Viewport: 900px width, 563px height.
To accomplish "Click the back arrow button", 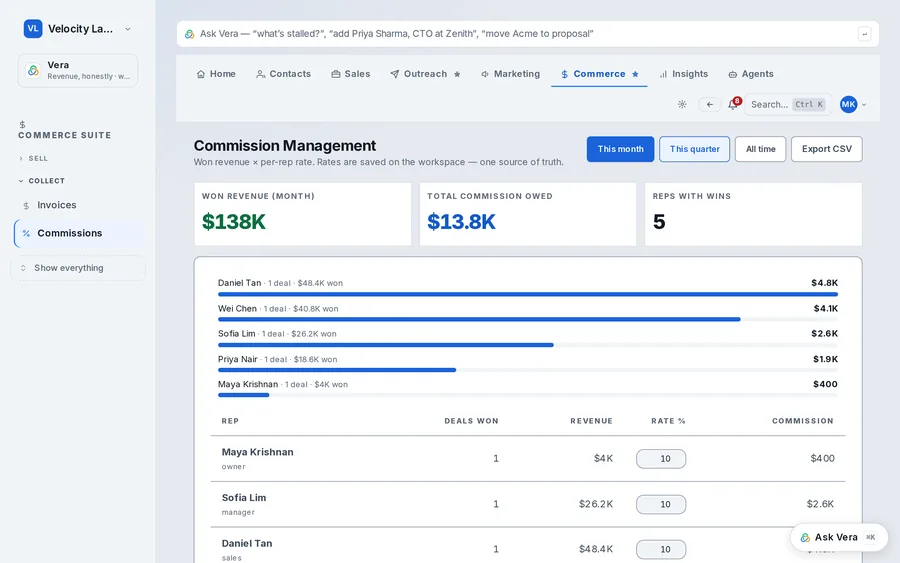I will click(x=710, y=104).
